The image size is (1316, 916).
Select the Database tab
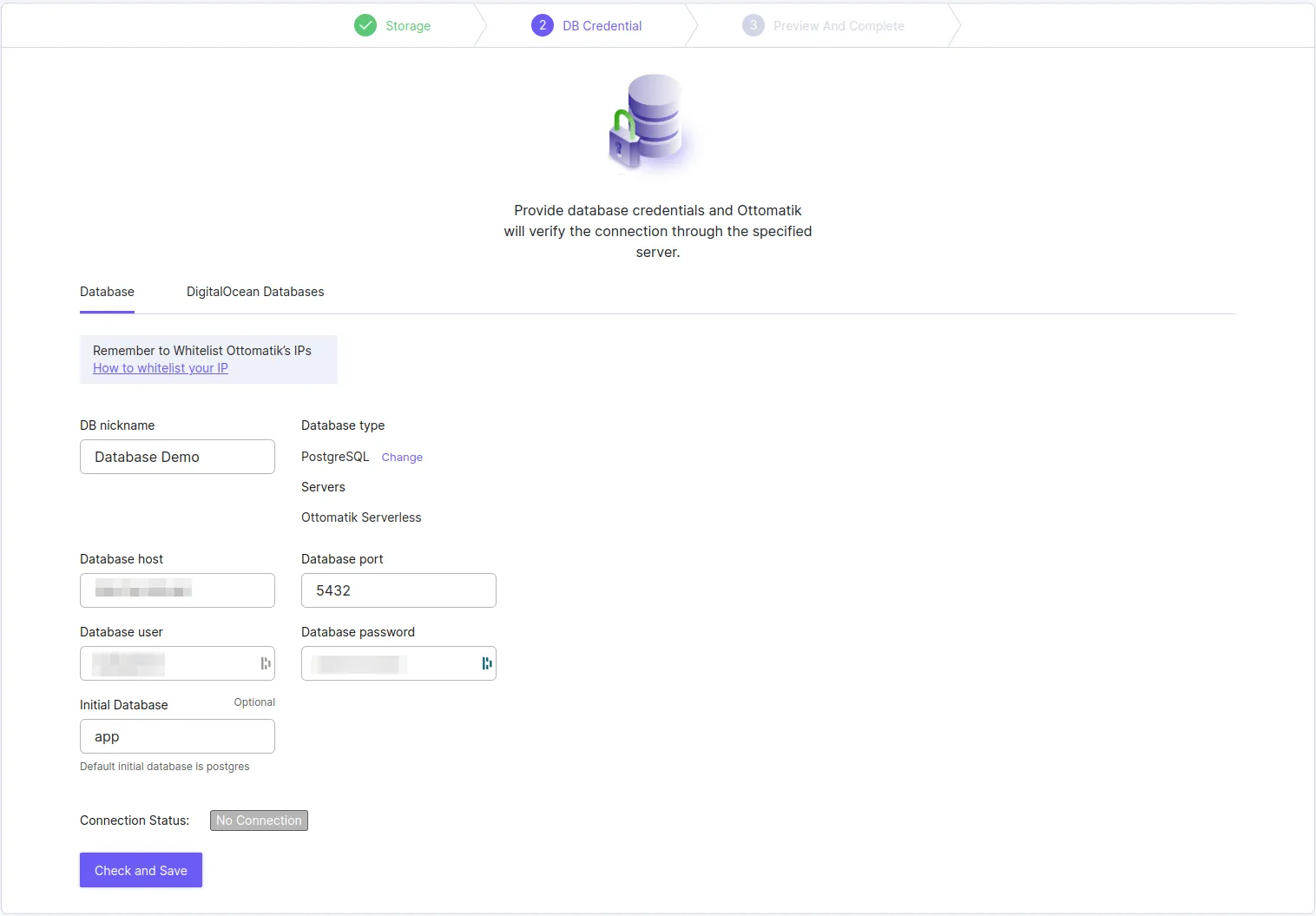coord(107,292)
